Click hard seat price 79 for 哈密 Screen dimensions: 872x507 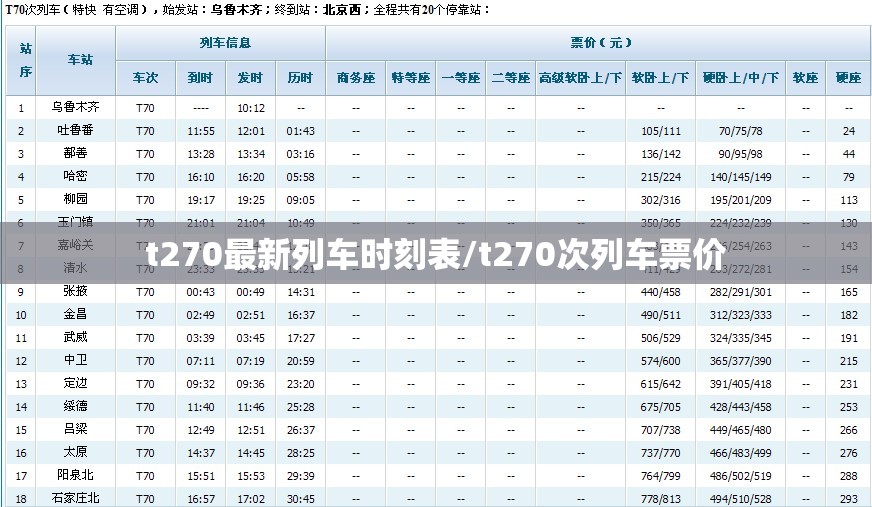[x=849, y=177]
